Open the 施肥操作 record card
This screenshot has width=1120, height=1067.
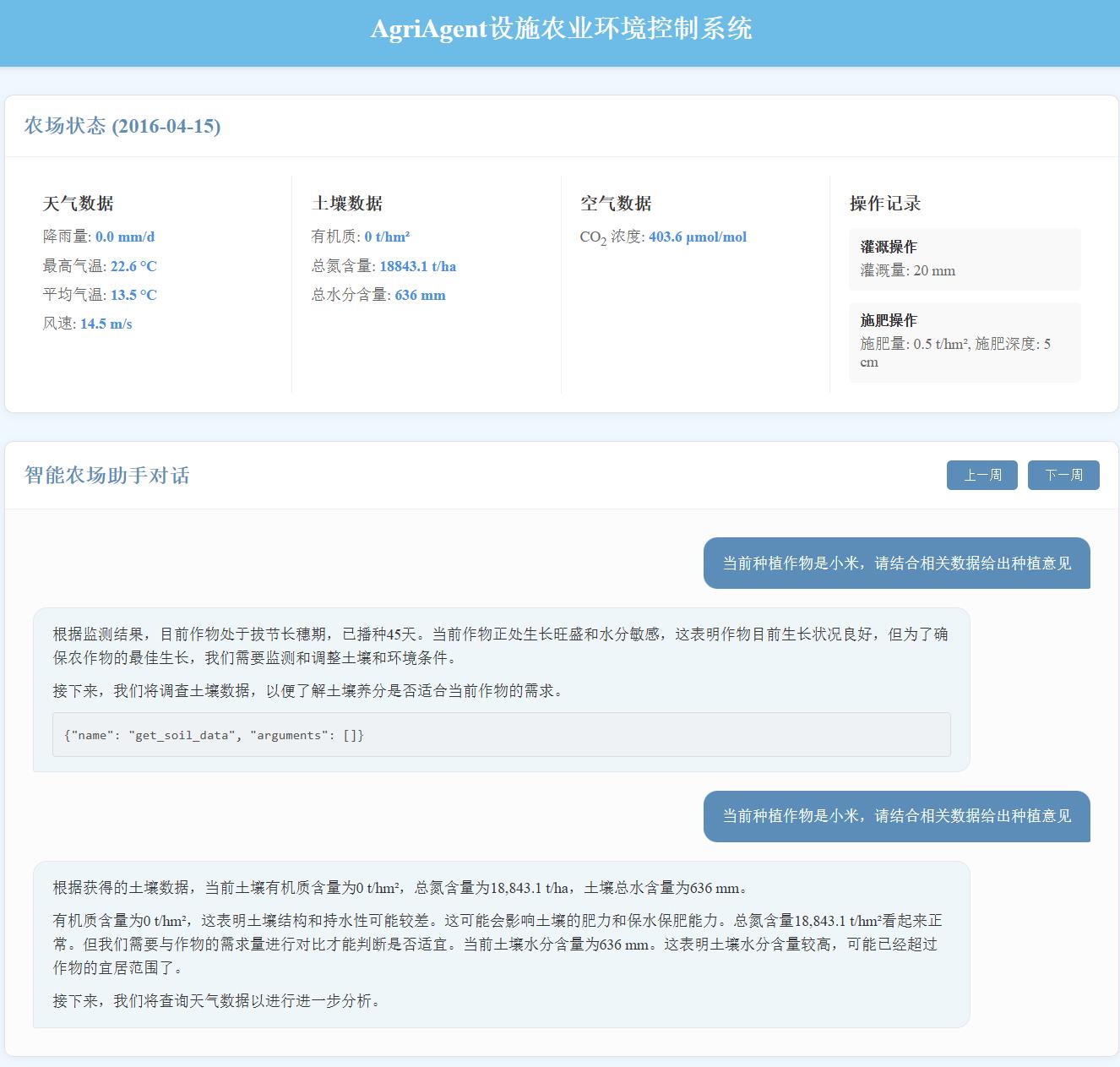(965, 342)
